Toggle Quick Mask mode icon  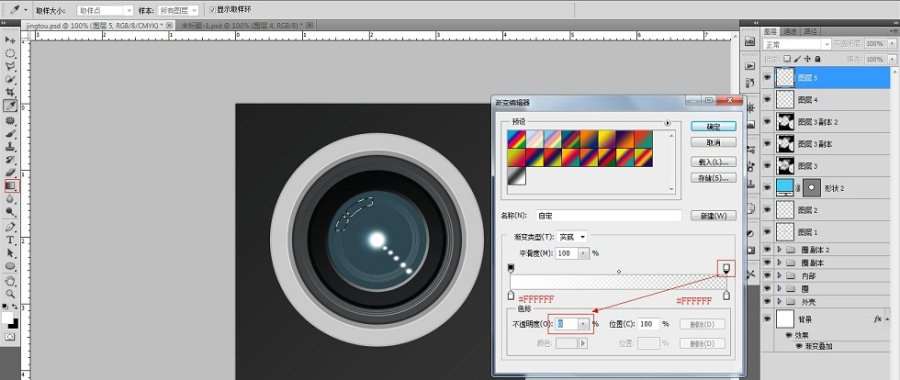coord(10,338)
